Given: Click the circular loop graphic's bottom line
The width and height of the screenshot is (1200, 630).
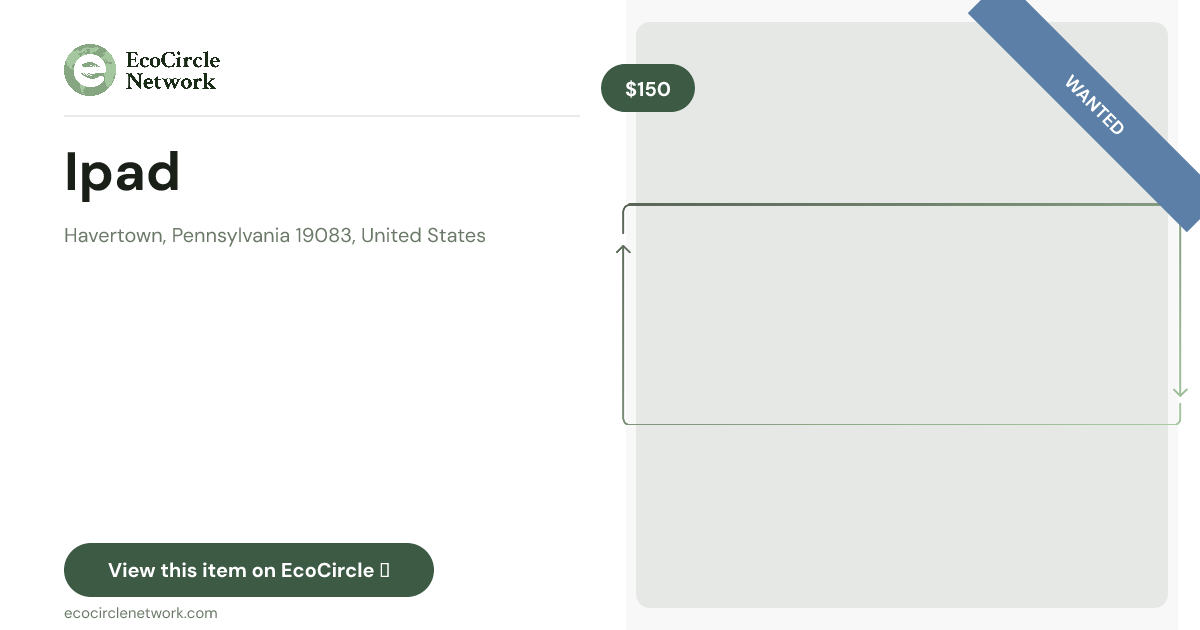Looking at the screenshot, I should (x=900, y=424).
